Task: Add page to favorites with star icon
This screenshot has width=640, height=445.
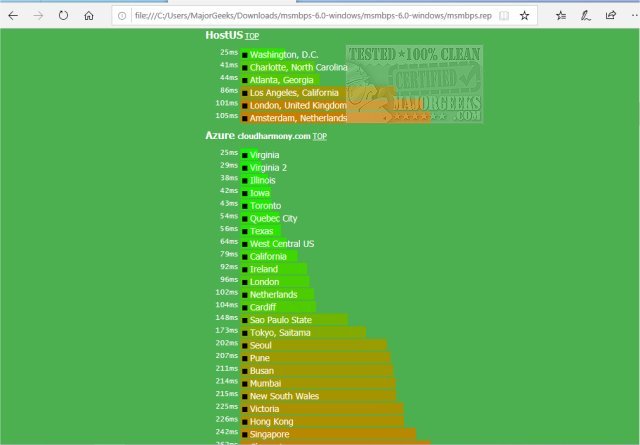Action: tap(524, 16)
